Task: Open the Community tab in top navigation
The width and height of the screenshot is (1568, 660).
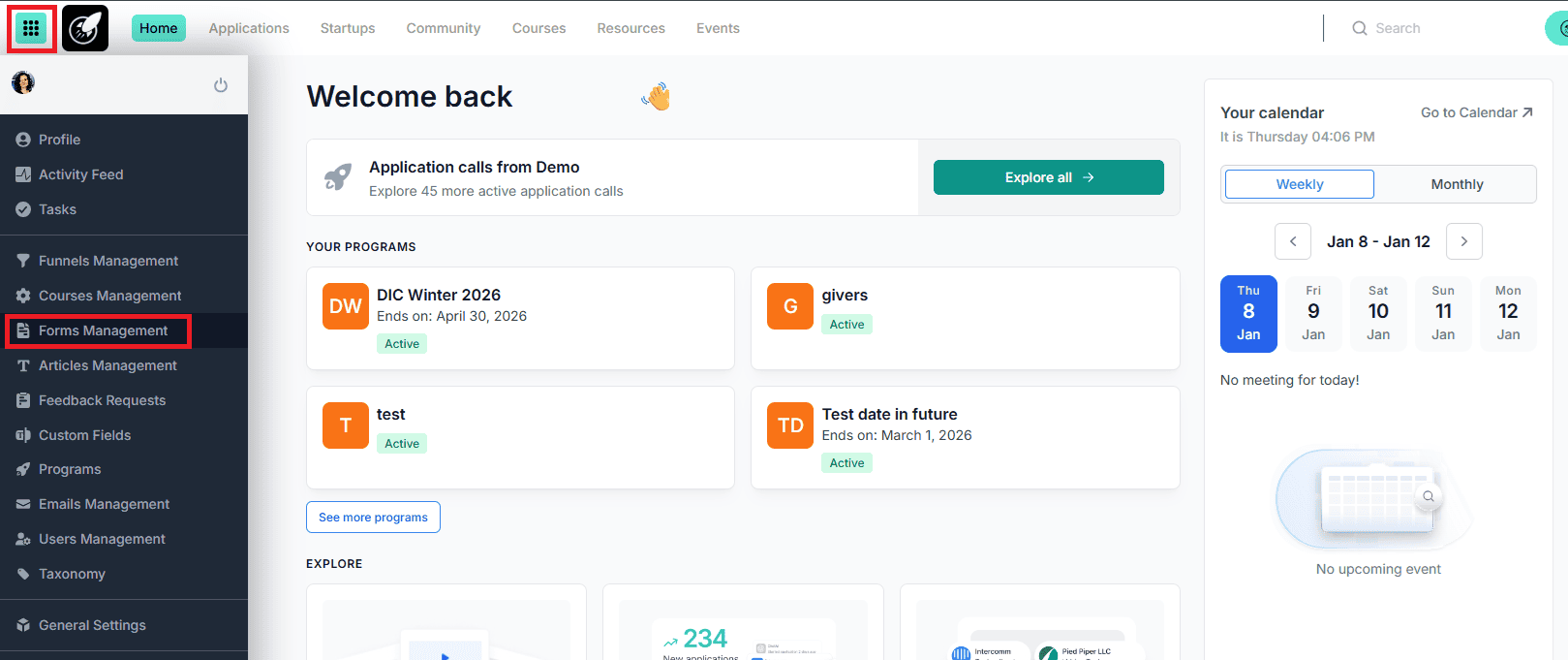Action: 444,28
